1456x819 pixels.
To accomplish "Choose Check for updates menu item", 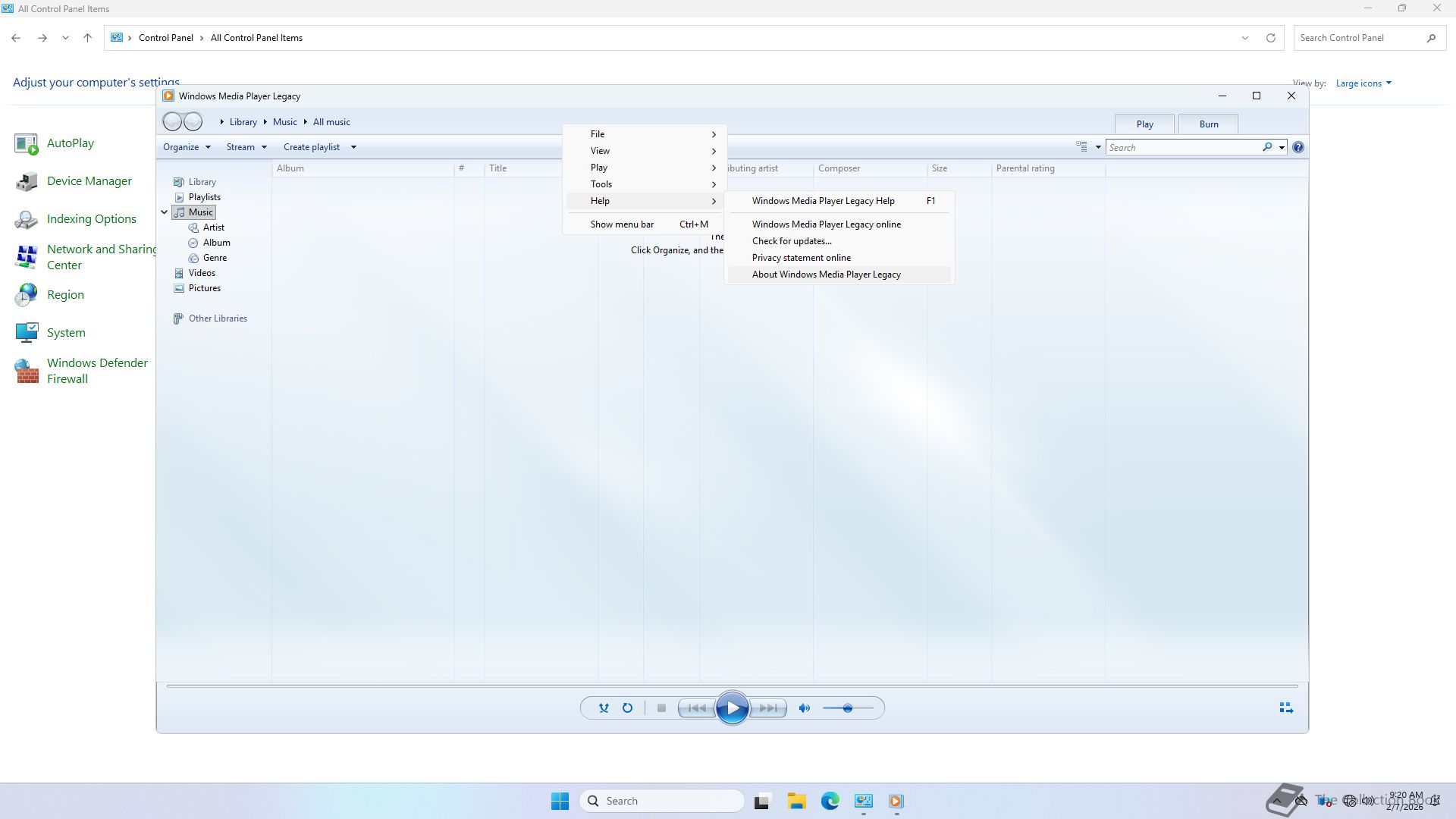I will click(x=792, y=241).
